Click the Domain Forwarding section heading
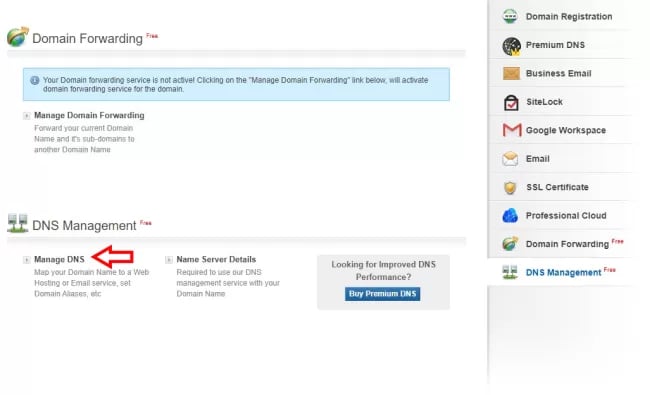 pyautogui.click(x=87, y=39)
